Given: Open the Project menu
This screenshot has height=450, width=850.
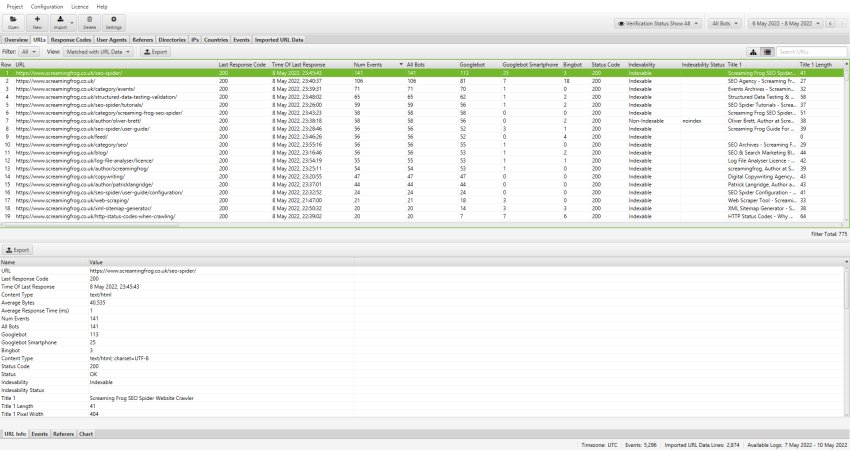Looking at the screenshot, I should click(15, 7).
